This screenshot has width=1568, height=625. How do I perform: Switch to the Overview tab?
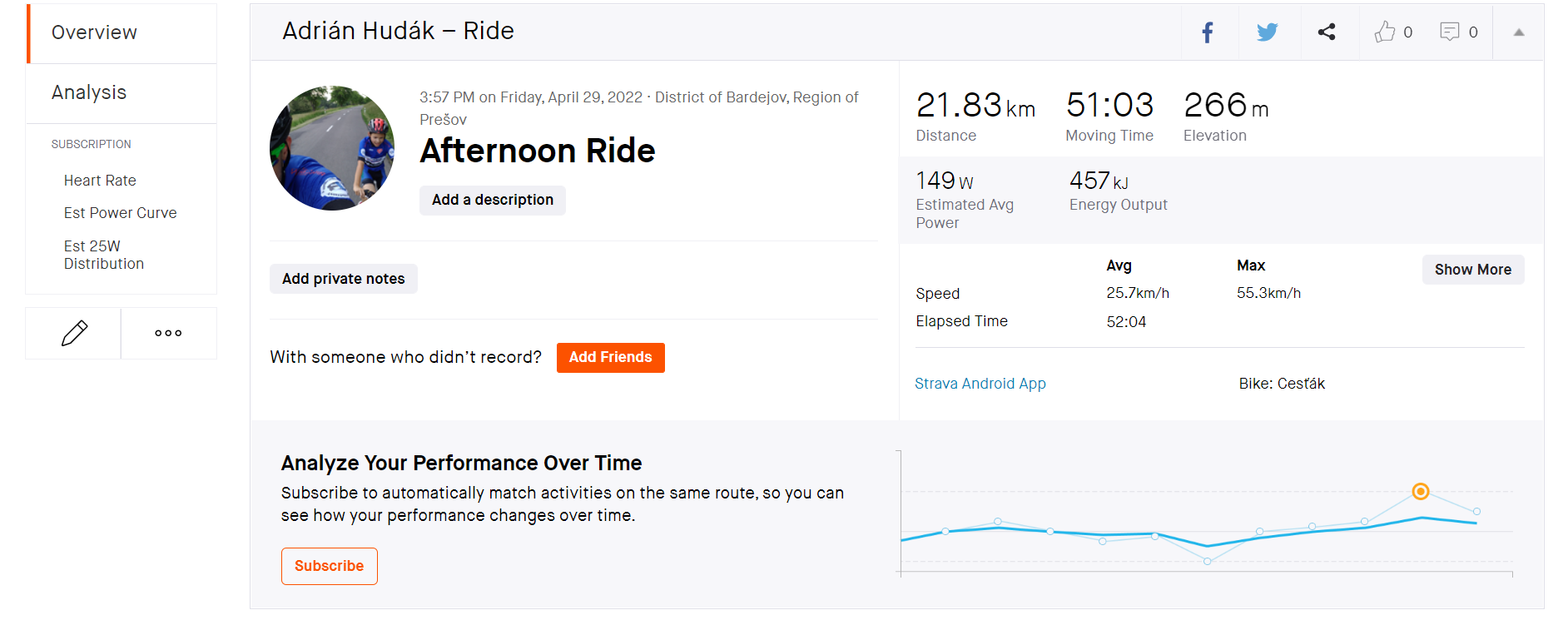94,32
